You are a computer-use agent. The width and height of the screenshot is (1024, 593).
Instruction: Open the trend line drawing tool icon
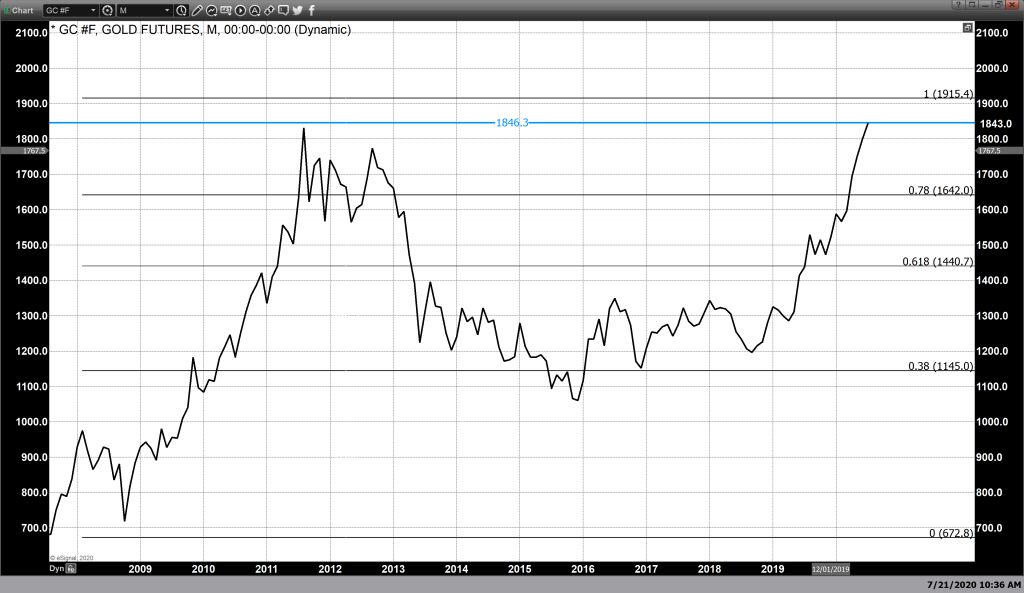213,10
